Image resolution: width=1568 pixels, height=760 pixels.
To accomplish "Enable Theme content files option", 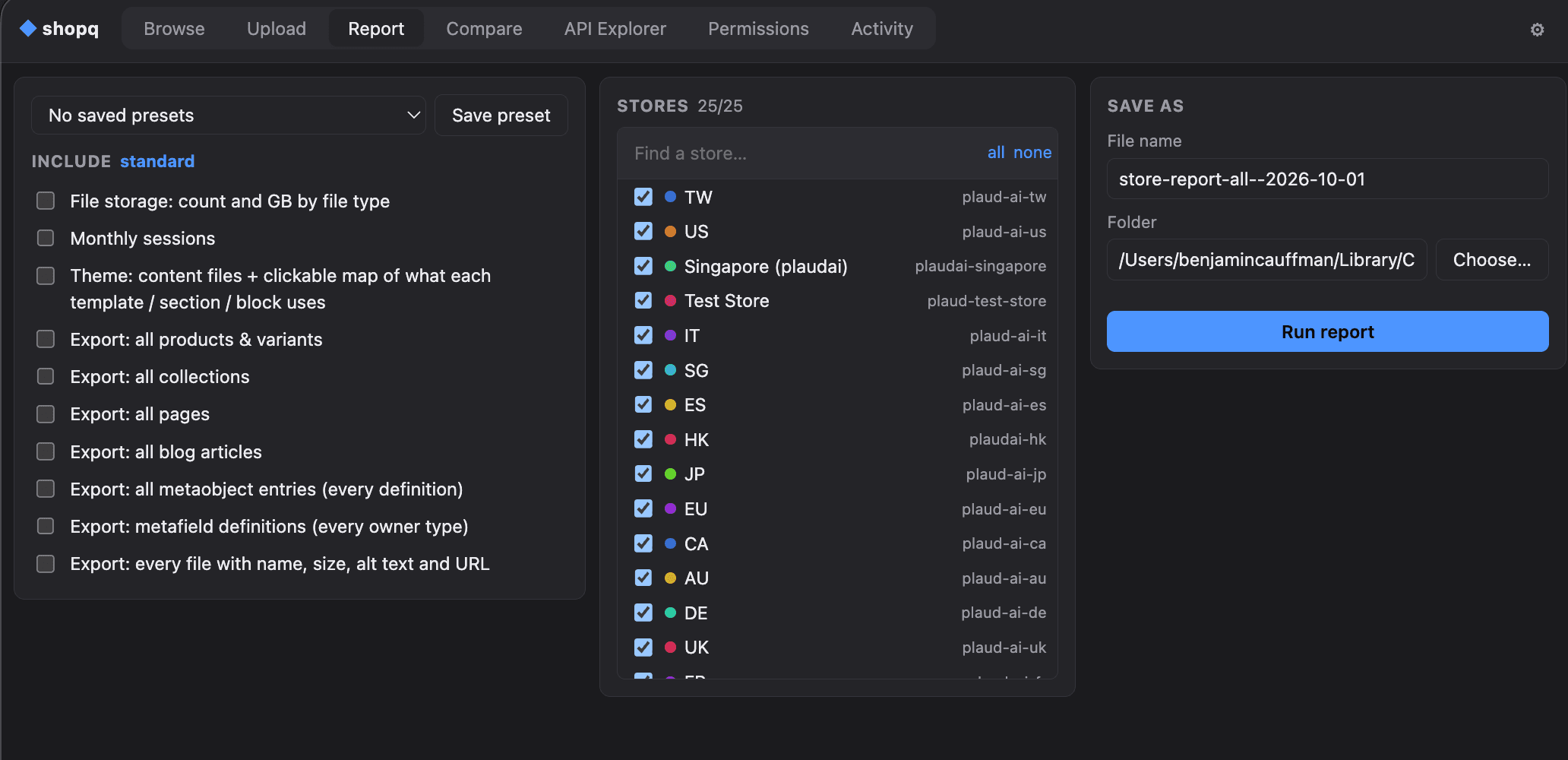I will pyautogui.click(x=46, y=275).
